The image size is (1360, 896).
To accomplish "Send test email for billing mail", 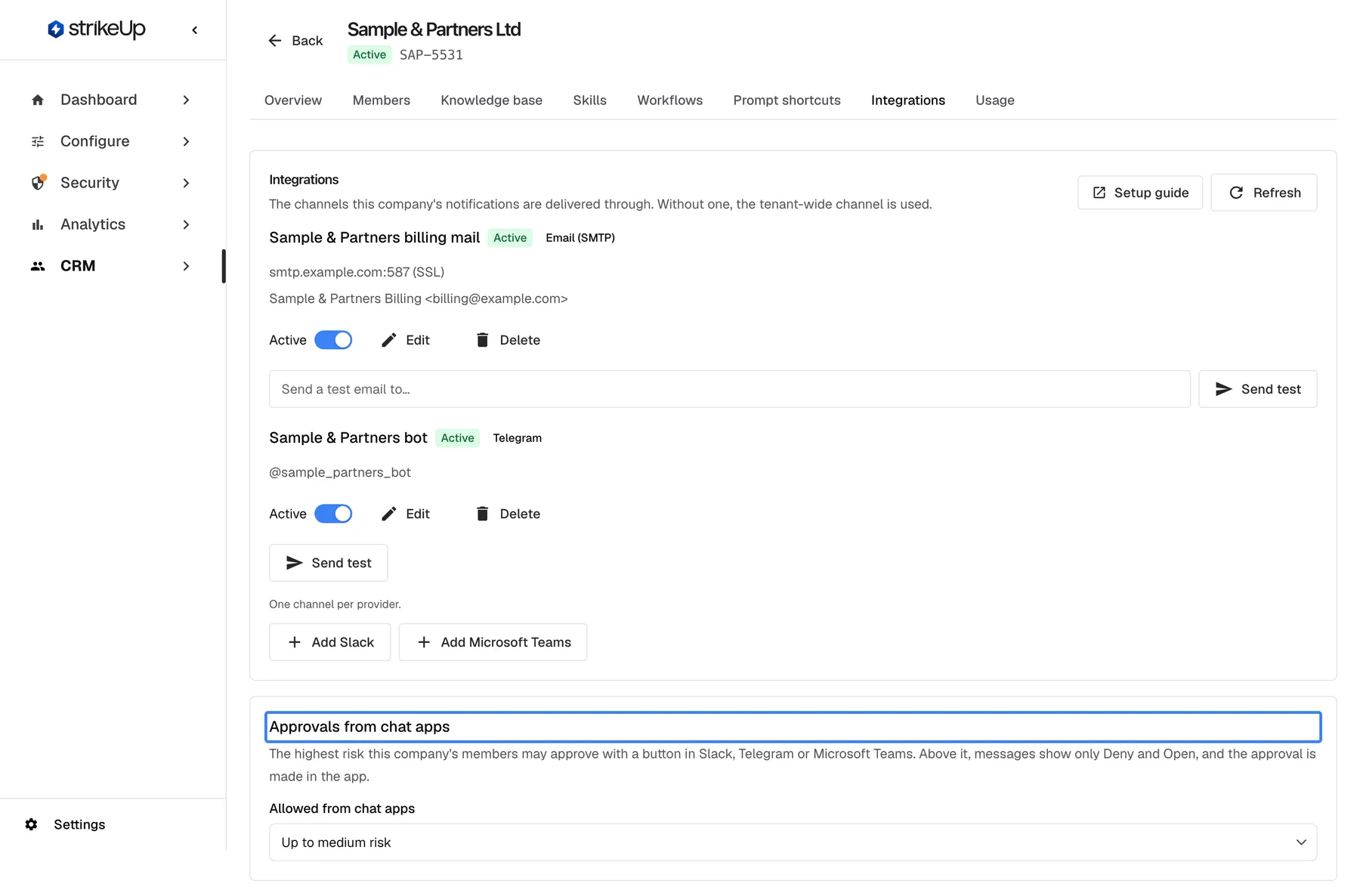I will coord(1258,389).
